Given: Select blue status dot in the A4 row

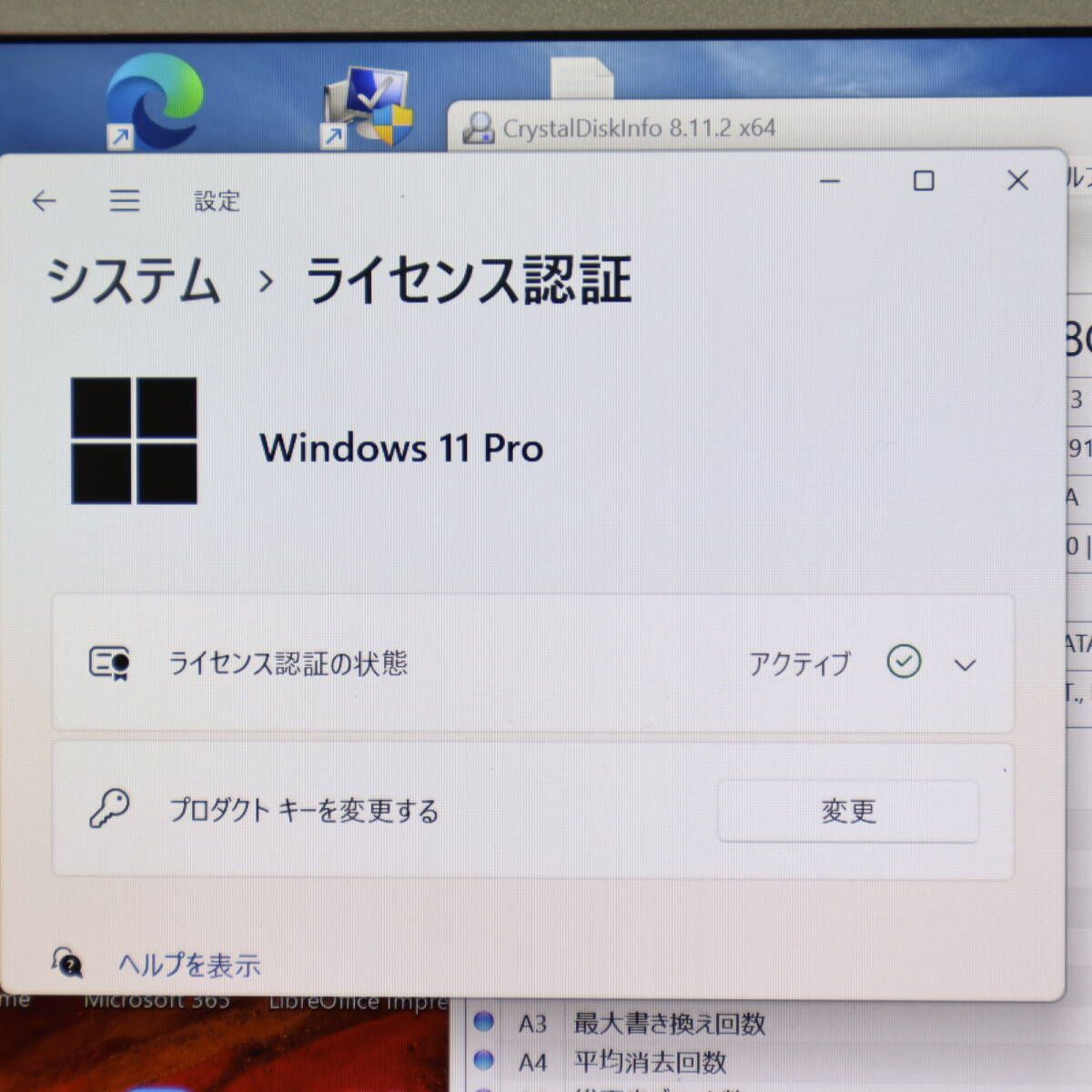Looking at the screenshot, I should click(484, 1060).
